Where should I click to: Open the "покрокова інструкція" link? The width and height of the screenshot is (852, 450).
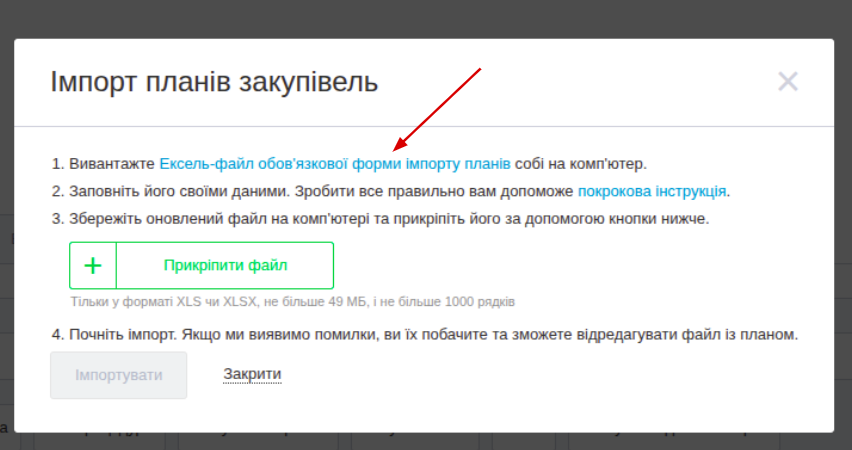coord(652,190)
